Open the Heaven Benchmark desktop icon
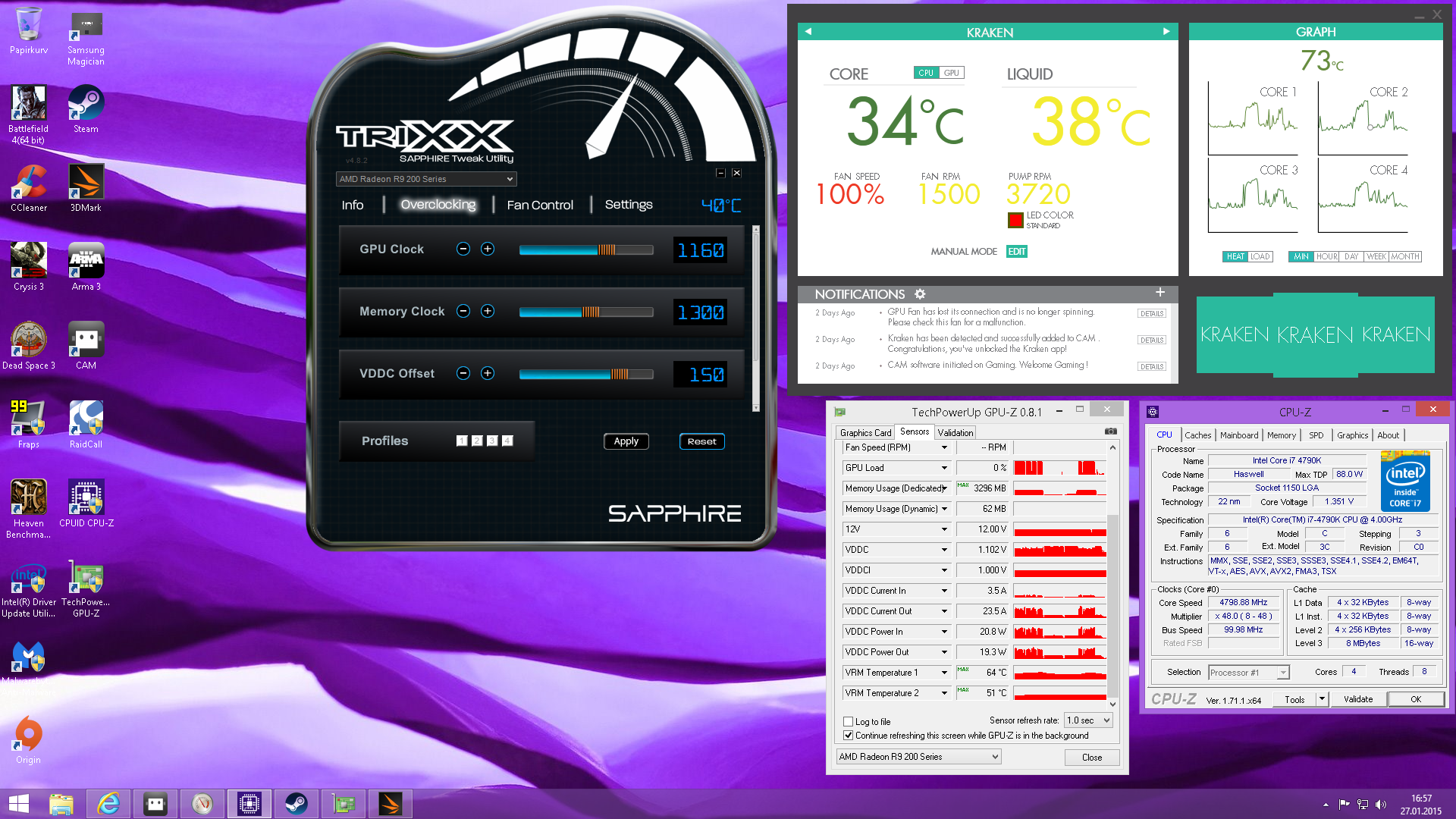 coord(28,509)
